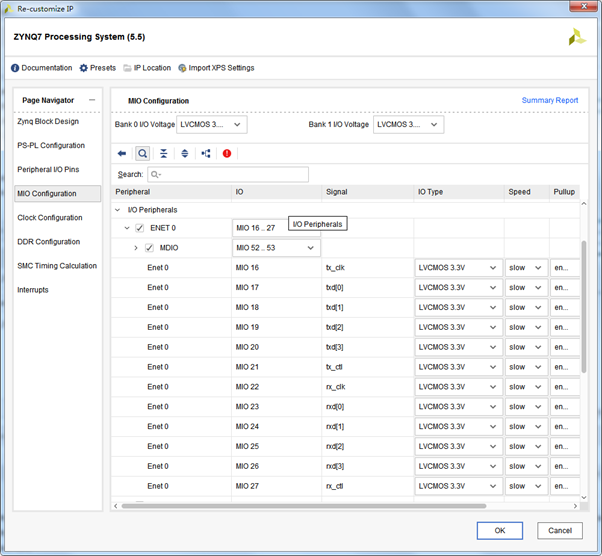The image size is (602, 556).
Task: Uncheck the ENET 0 checkbox
Action: 140,228
